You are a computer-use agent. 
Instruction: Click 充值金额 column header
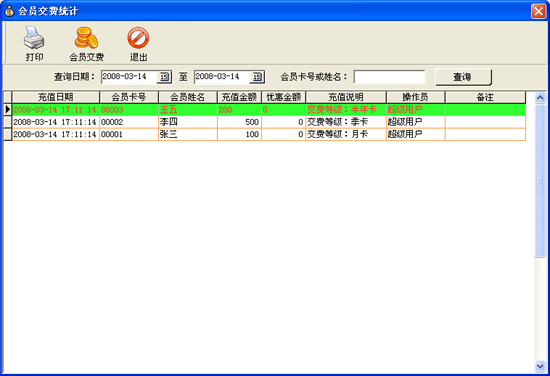[x=239, y=97]
